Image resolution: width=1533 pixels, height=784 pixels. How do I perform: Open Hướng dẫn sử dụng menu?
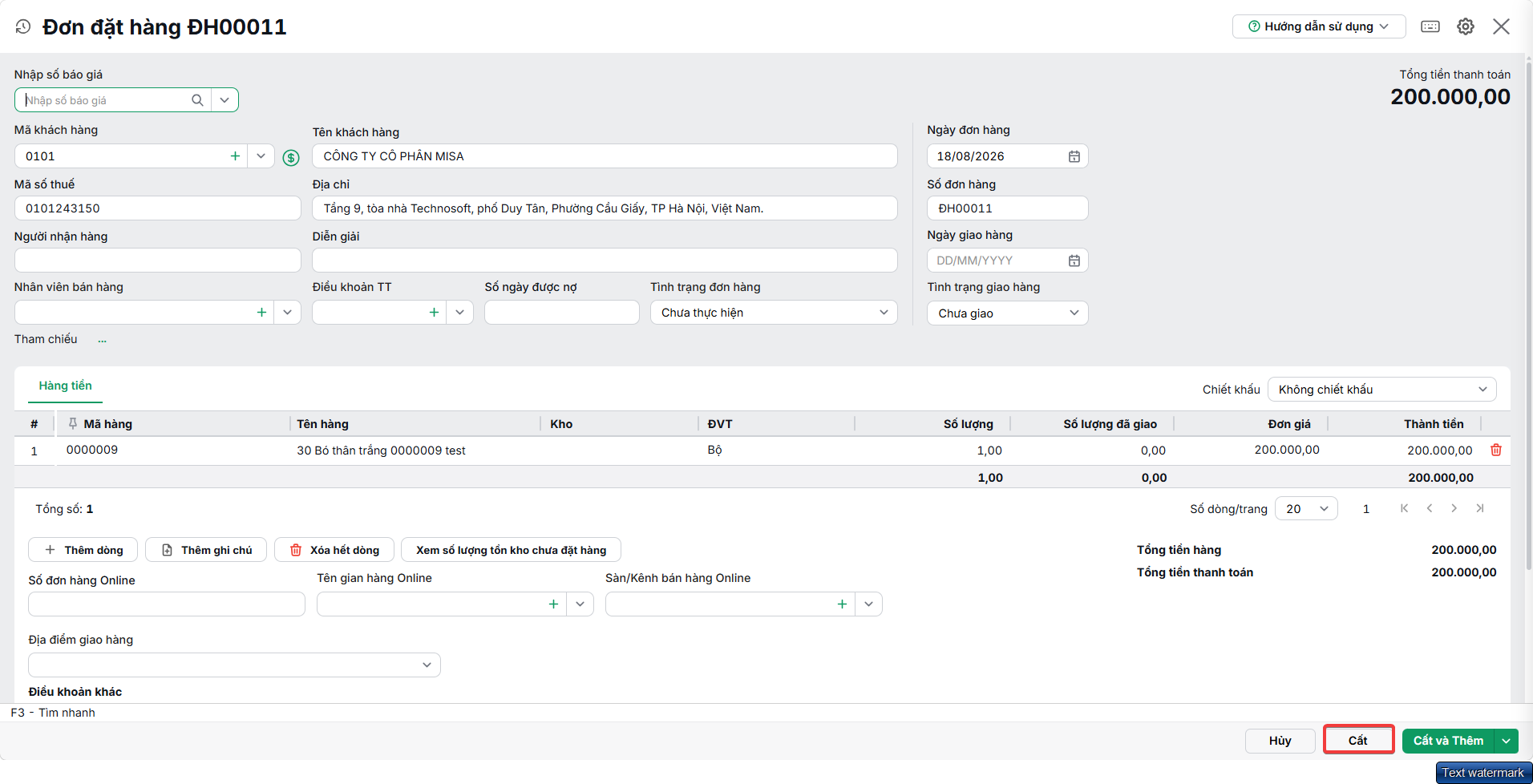tap(1319, 26)
